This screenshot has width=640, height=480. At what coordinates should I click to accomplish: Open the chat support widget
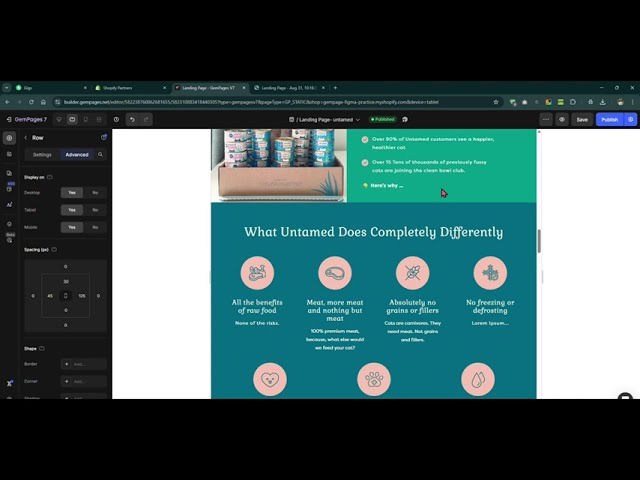pos(625,397)
